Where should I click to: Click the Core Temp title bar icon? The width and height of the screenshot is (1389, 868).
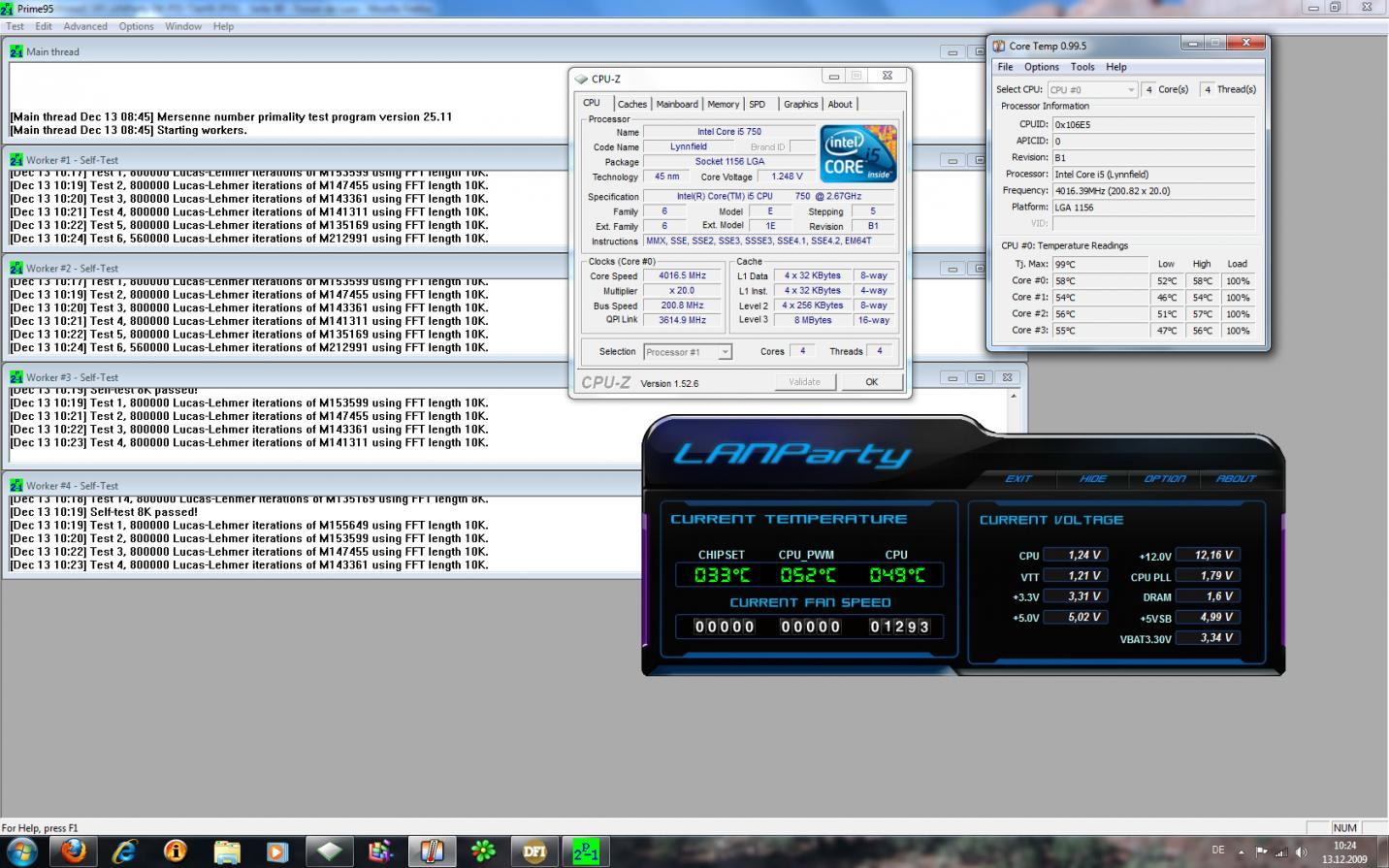(998, 46)
